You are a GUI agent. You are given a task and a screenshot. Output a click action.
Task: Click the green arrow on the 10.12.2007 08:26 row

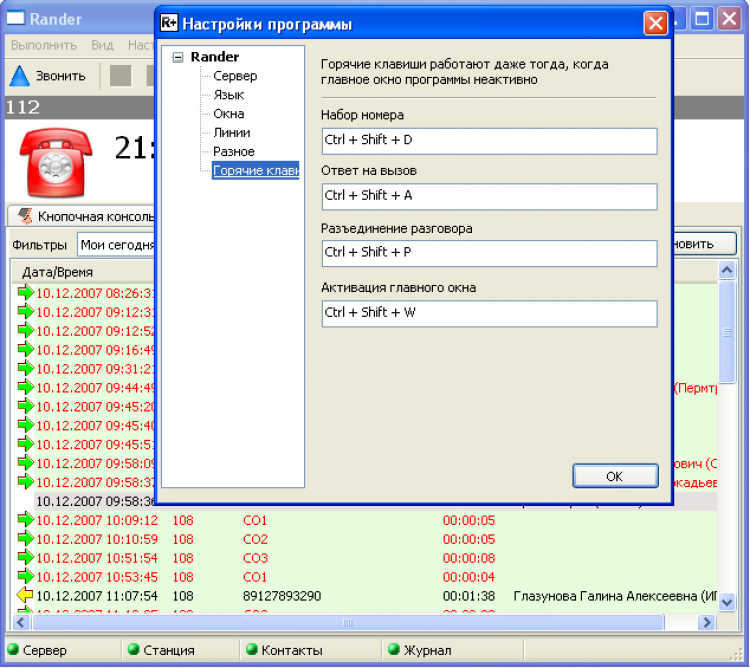[25, 292]
